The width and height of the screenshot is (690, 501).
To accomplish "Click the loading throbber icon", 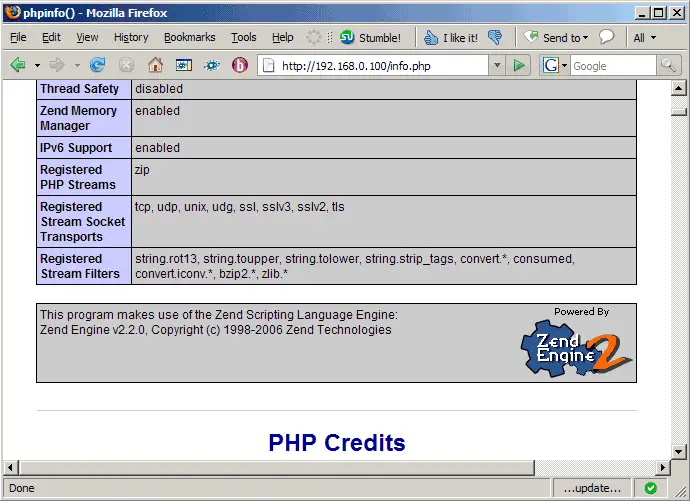I will [314, 37].
